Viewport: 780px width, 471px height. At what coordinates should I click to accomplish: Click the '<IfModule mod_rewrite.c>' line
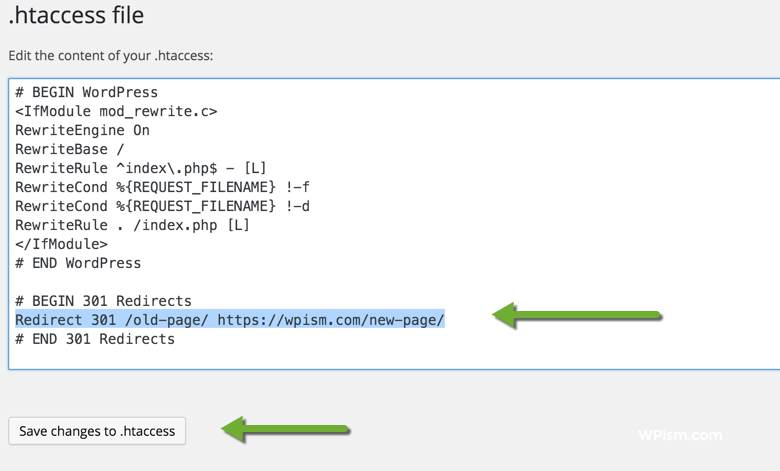click(x=116, y=111)
